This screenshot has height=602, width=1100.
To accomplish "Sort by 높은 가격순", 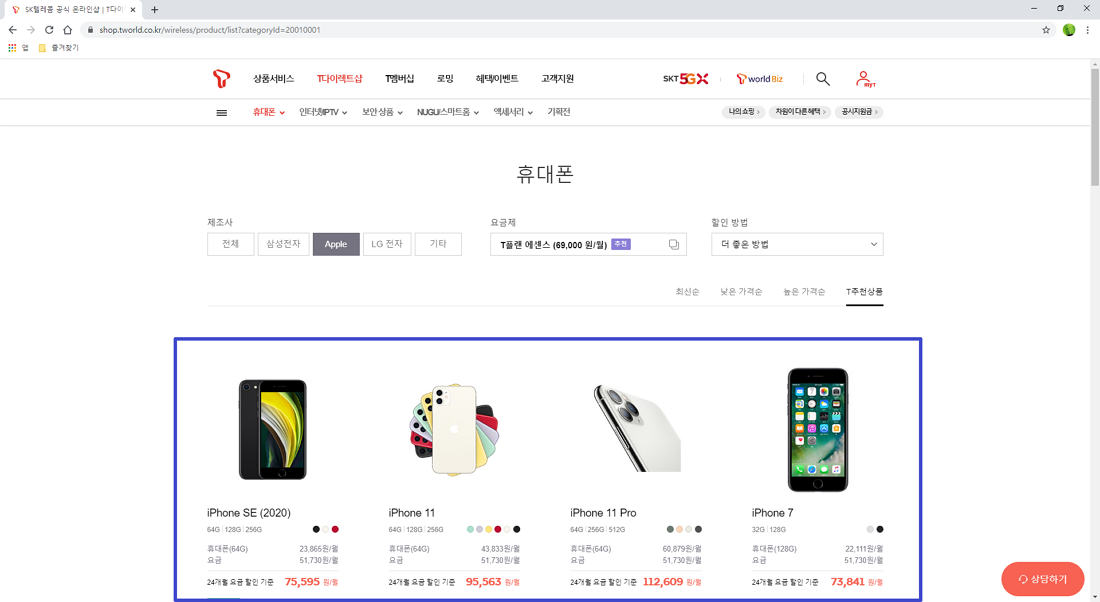I will click(804, 292).
